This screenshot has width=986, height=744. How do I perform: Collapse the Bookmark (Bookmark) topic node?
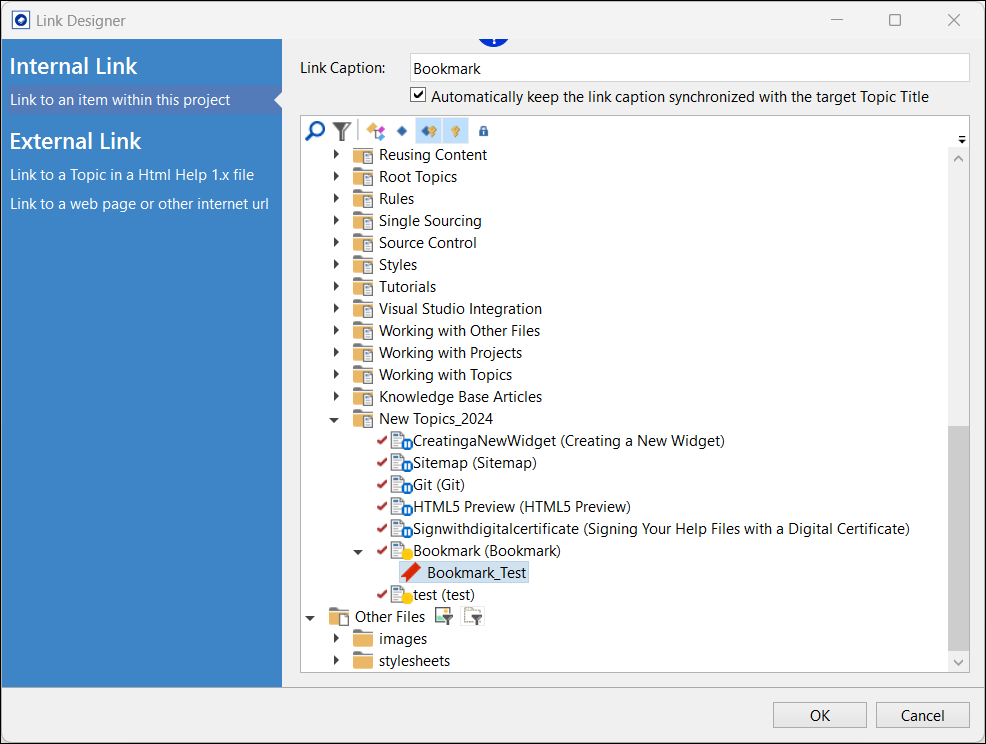coord(358,551)
